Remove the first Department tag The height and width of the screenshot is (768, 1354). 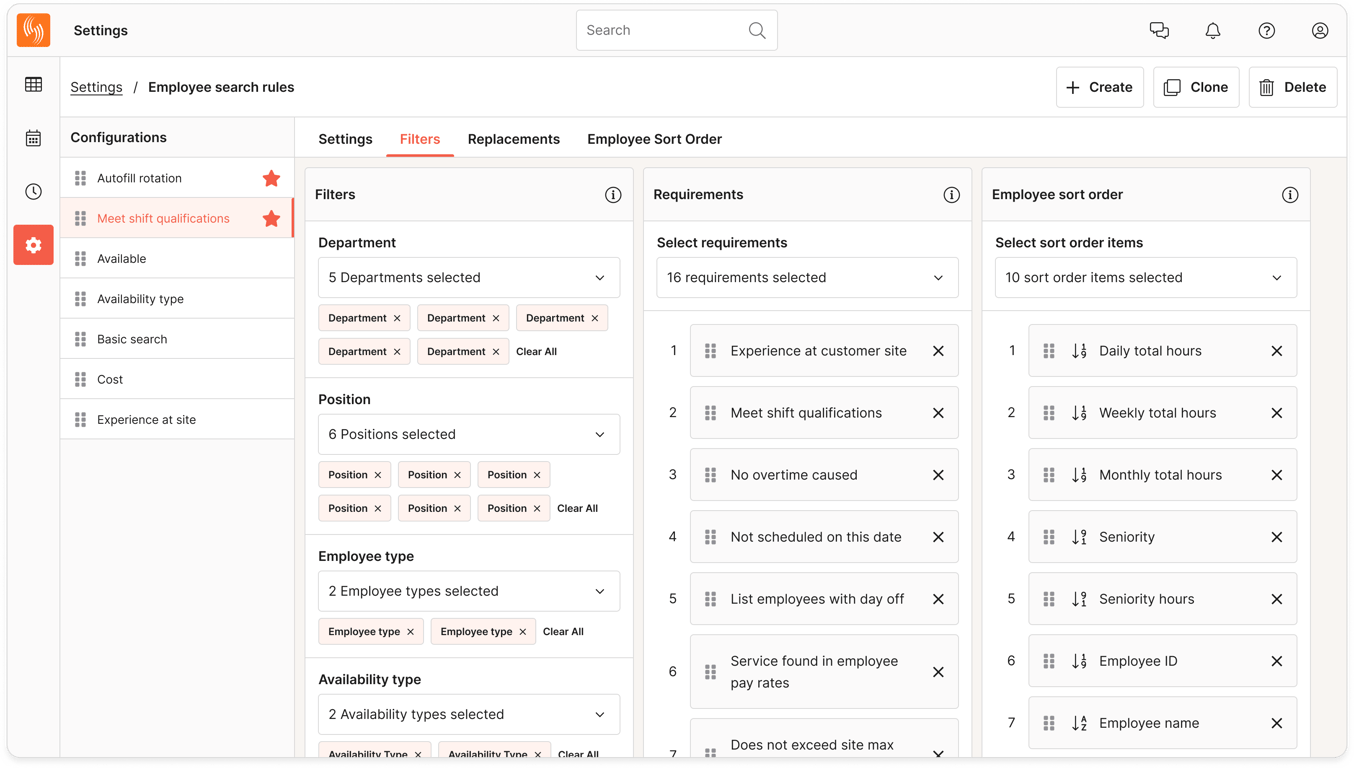click(x=397, y=318)
